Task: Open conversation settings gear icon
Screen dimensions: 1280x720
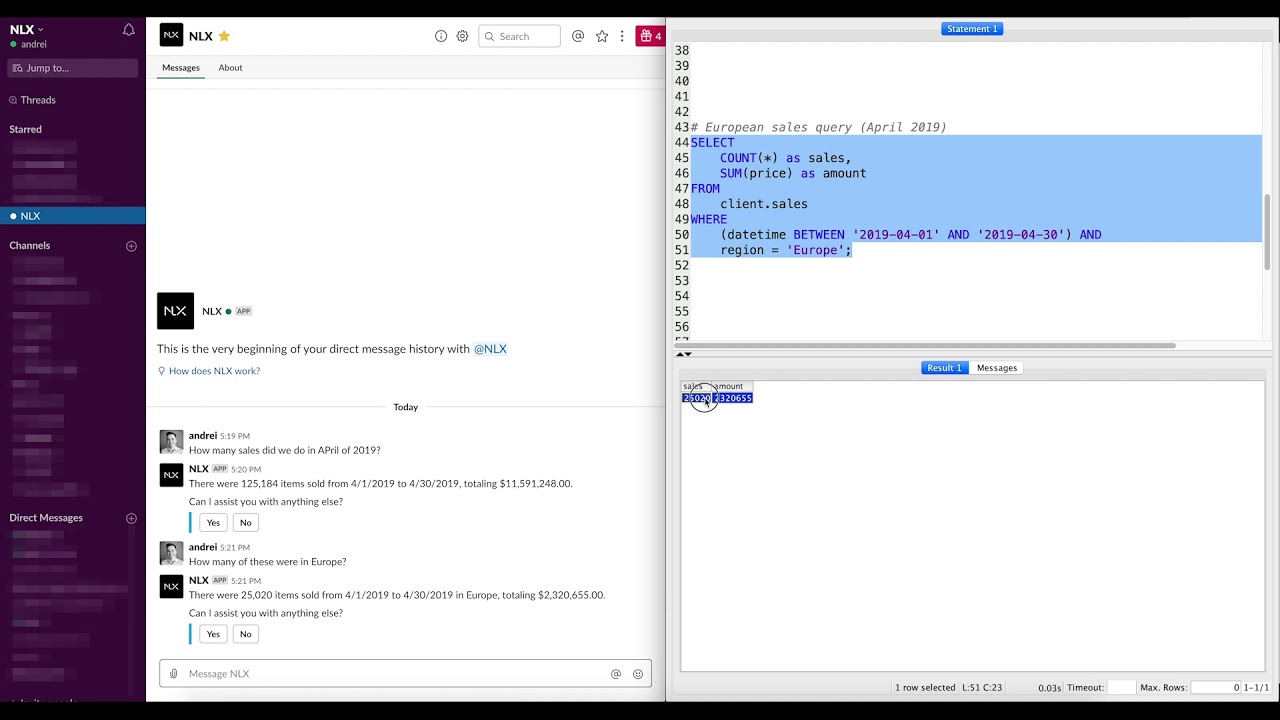Action: pyautogui.click(x=462, y=36)
